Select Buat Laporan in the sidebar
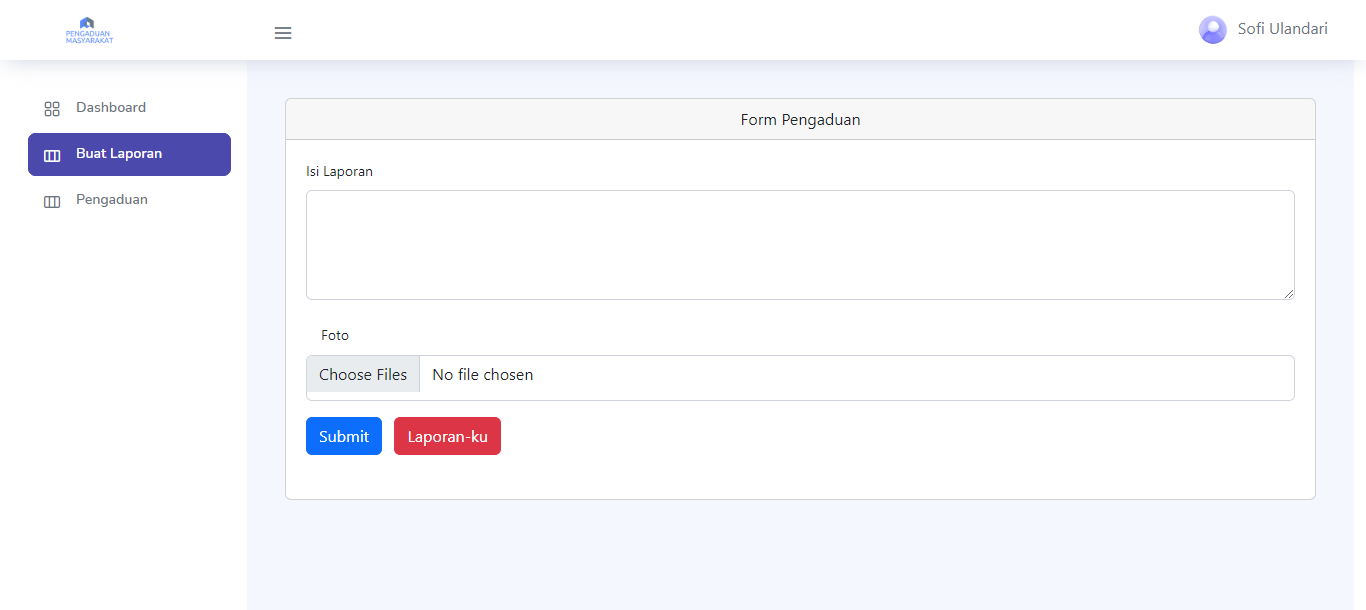The image size is (1366, 610). 119,154
